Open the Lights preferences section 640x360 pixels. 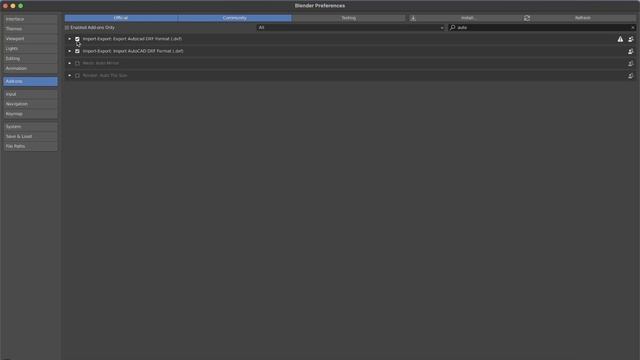pos(30,49)
